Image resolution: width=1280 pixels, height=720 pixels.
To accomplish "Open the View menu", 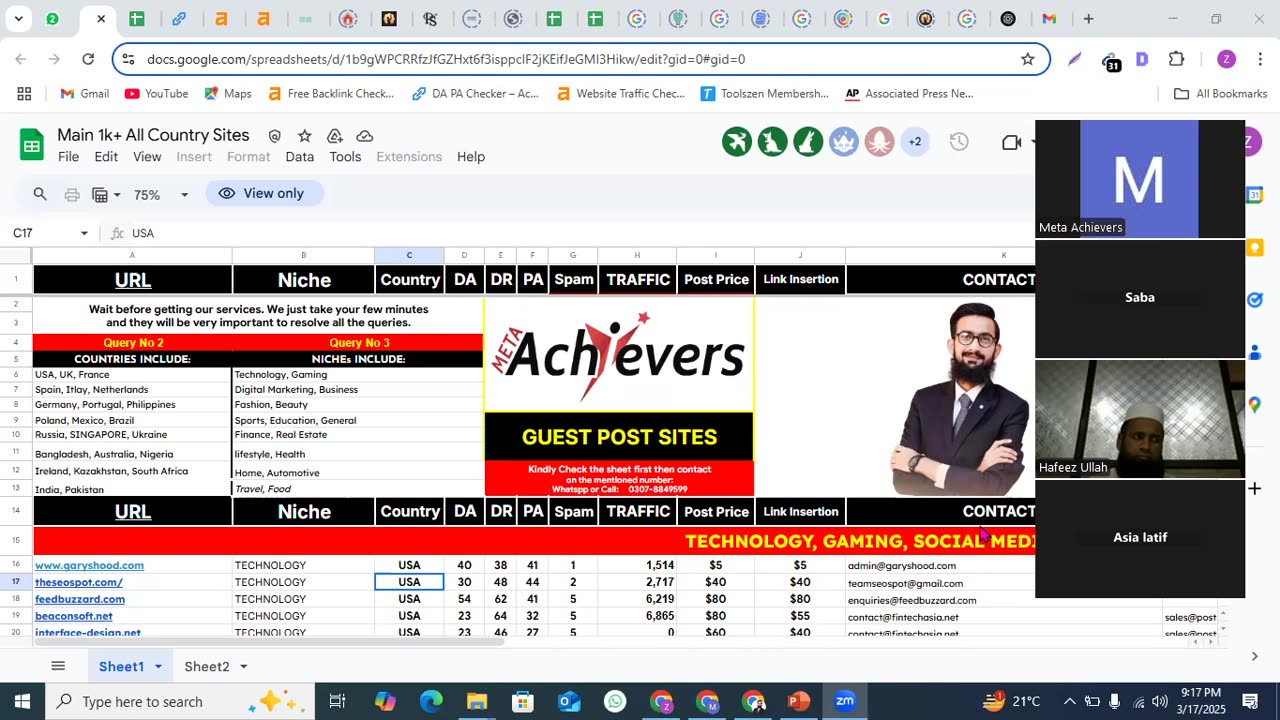I will click(x=147, y=157).
